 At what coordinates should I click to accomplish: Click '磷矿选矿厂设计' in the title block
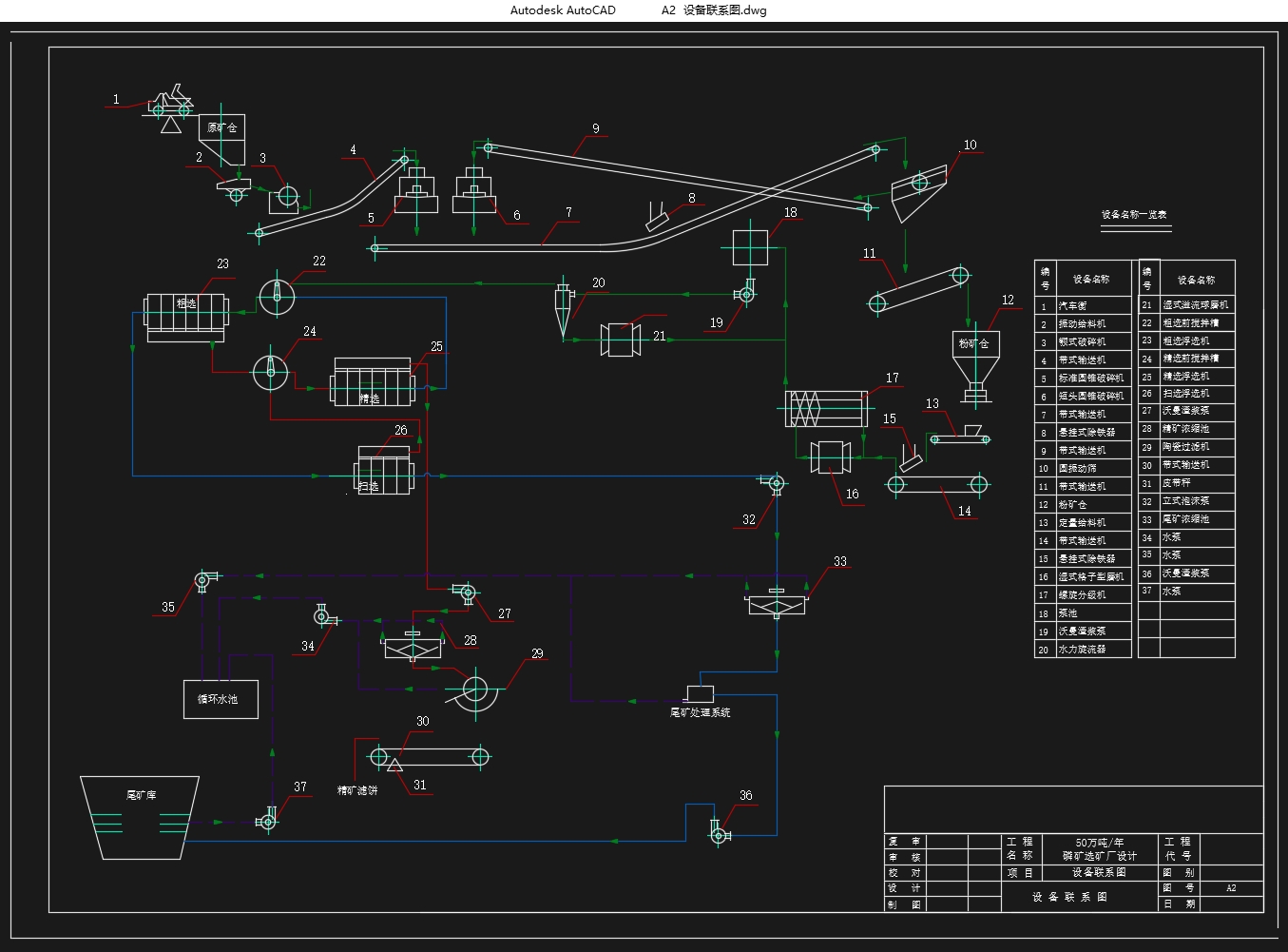(x=1100, y=857)
